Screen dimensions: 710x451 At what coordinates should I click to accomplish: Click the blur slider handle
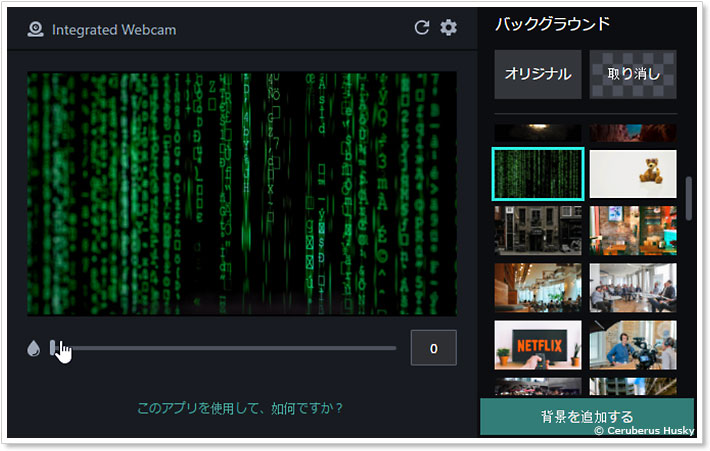click(x=53, y=348)
